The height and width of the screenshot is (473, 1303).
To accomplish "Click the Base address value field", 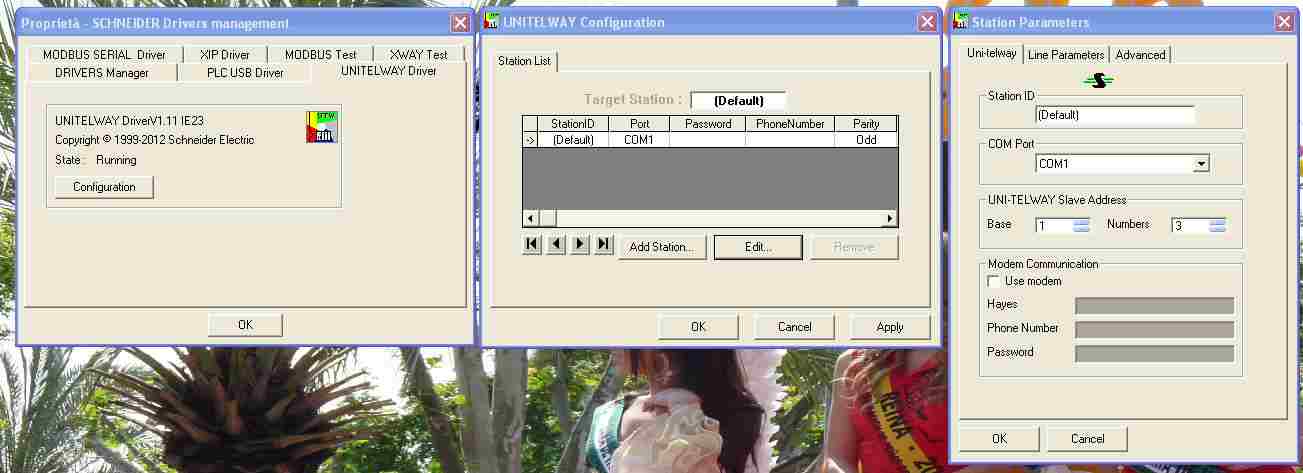I will click(x=1054, y=226).
